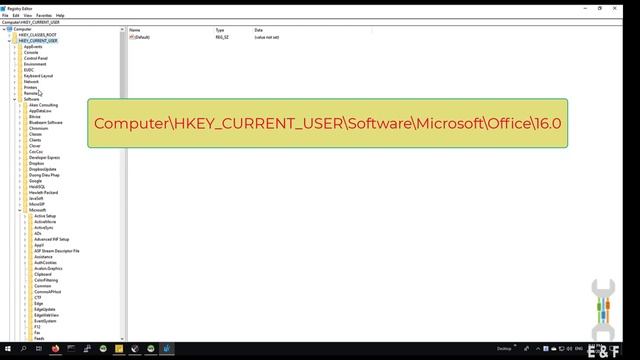This screenshot has width=640, height=360.
Task: Click tree scrollbar up arrow
Action: [122, 29]
